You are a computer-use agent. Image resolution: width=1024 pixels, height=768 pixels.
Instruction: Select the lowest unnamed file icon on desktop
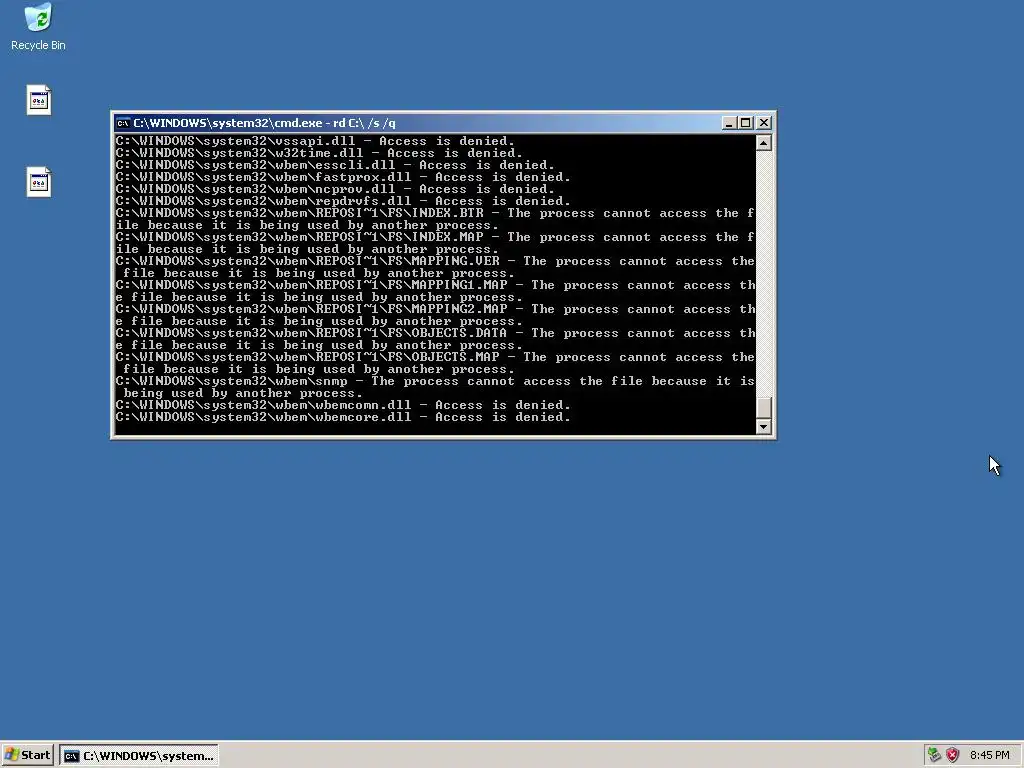39,182
